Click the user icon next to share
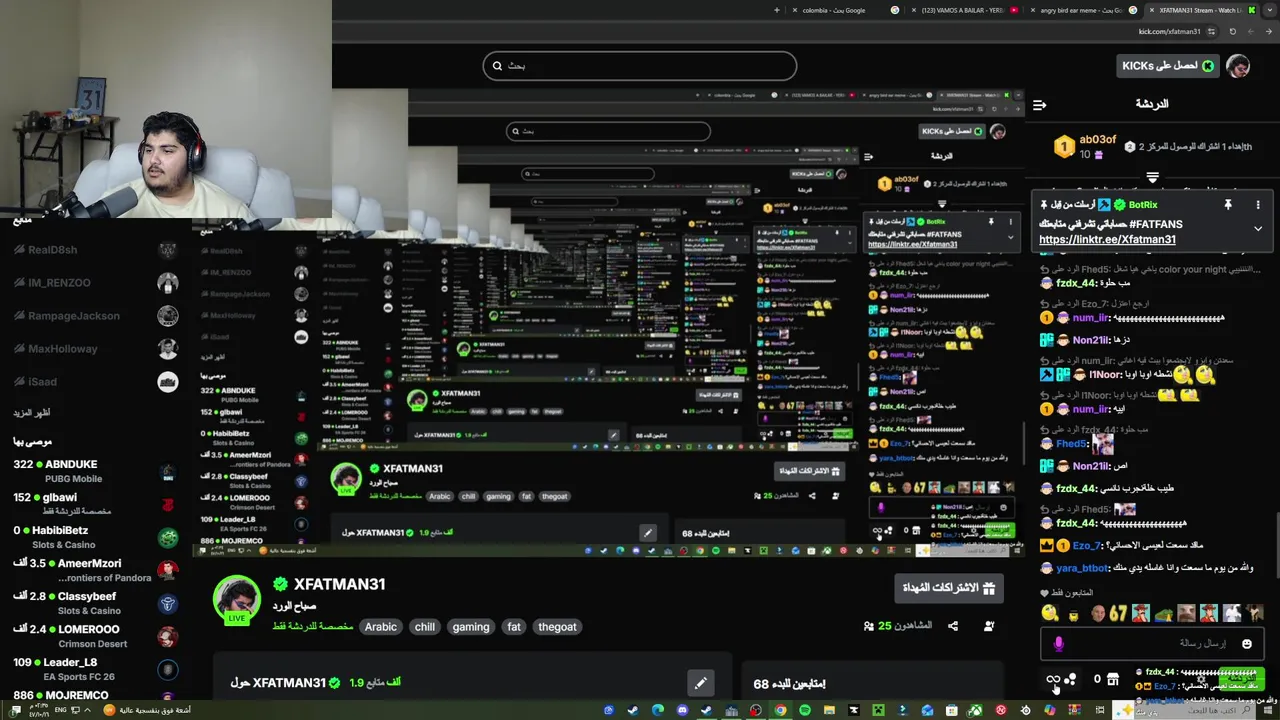This screenshot has width=1280, height=720. click(x=989, y=626)
